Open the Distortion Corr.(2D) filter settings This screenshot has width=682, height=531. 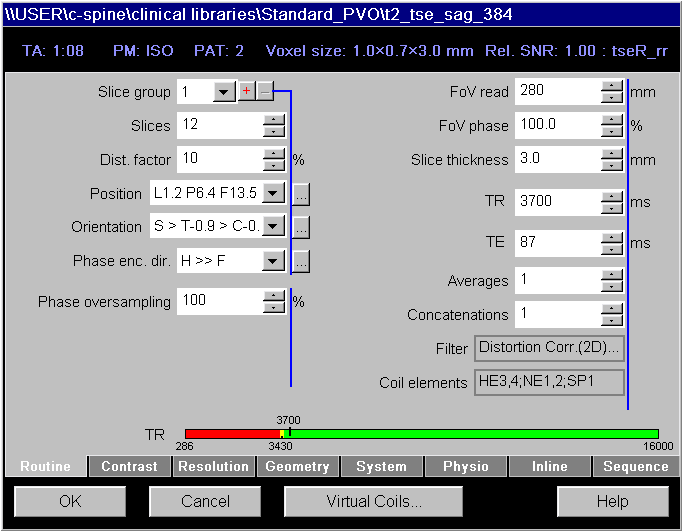click(x=549, y=348)
